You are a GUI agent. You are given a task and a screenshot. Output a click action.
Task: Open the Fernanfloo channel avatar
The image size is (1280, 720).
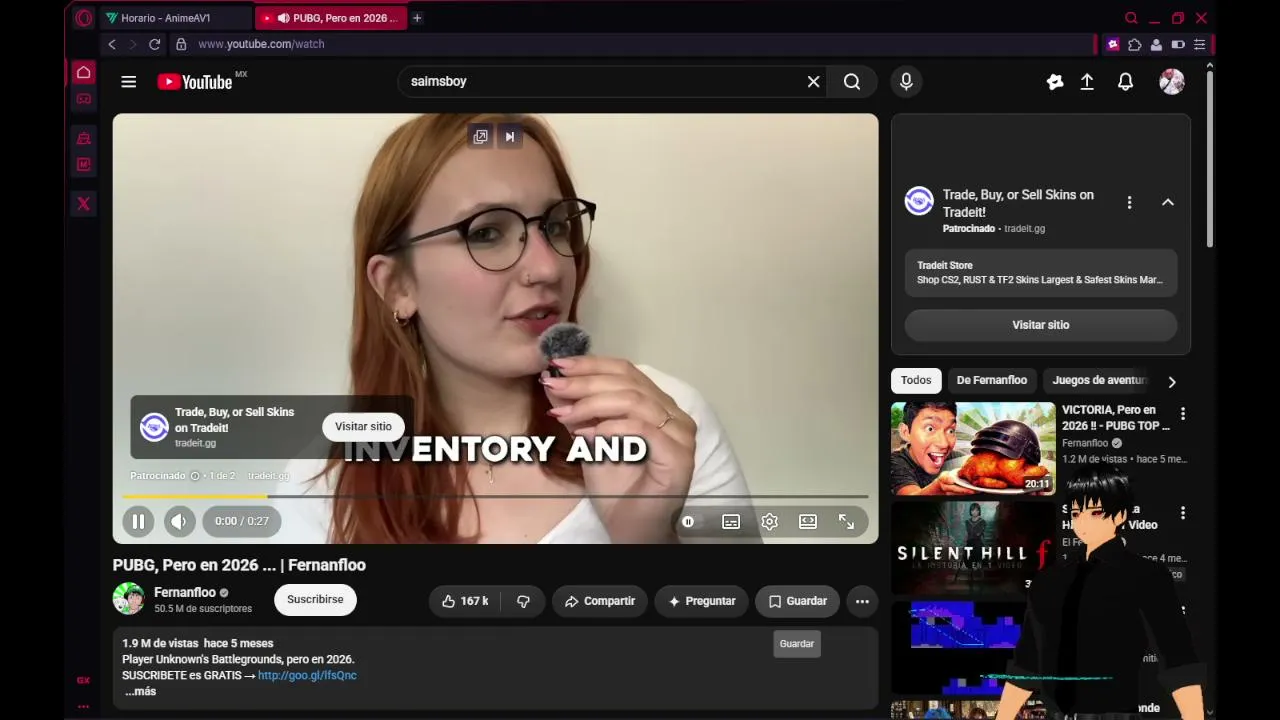click(128, 599)
